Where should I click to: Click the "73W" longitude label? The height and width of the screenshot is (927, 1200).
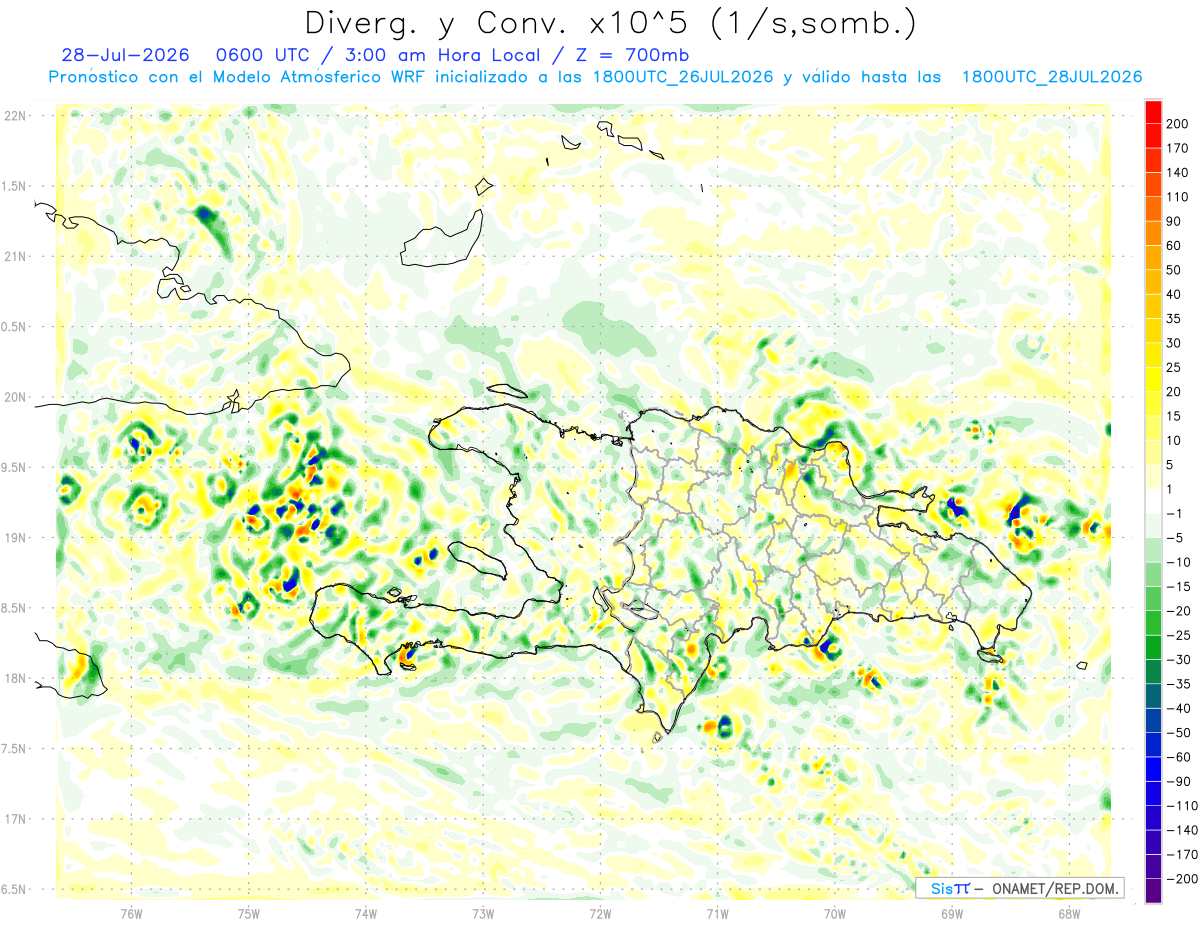[x=483, y=914]
